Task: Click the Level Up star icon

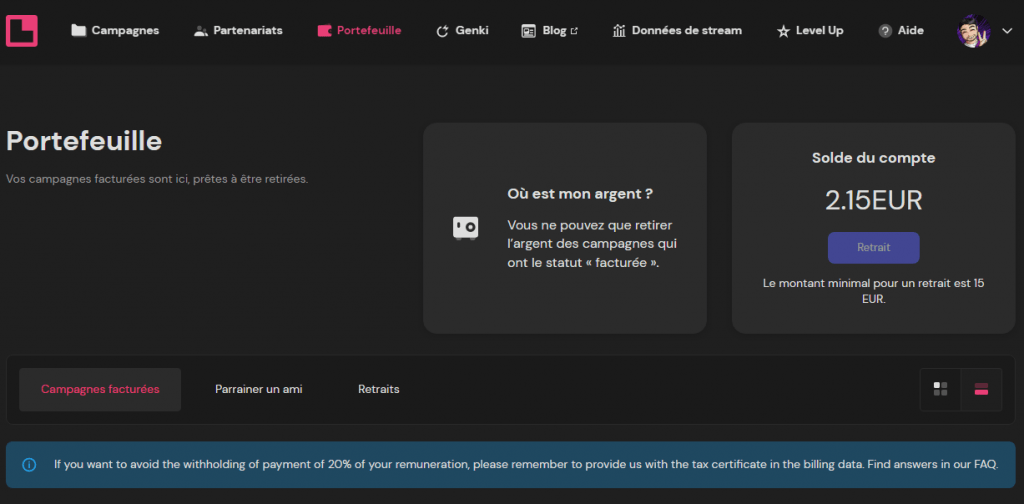Action: tap(783, 31)
